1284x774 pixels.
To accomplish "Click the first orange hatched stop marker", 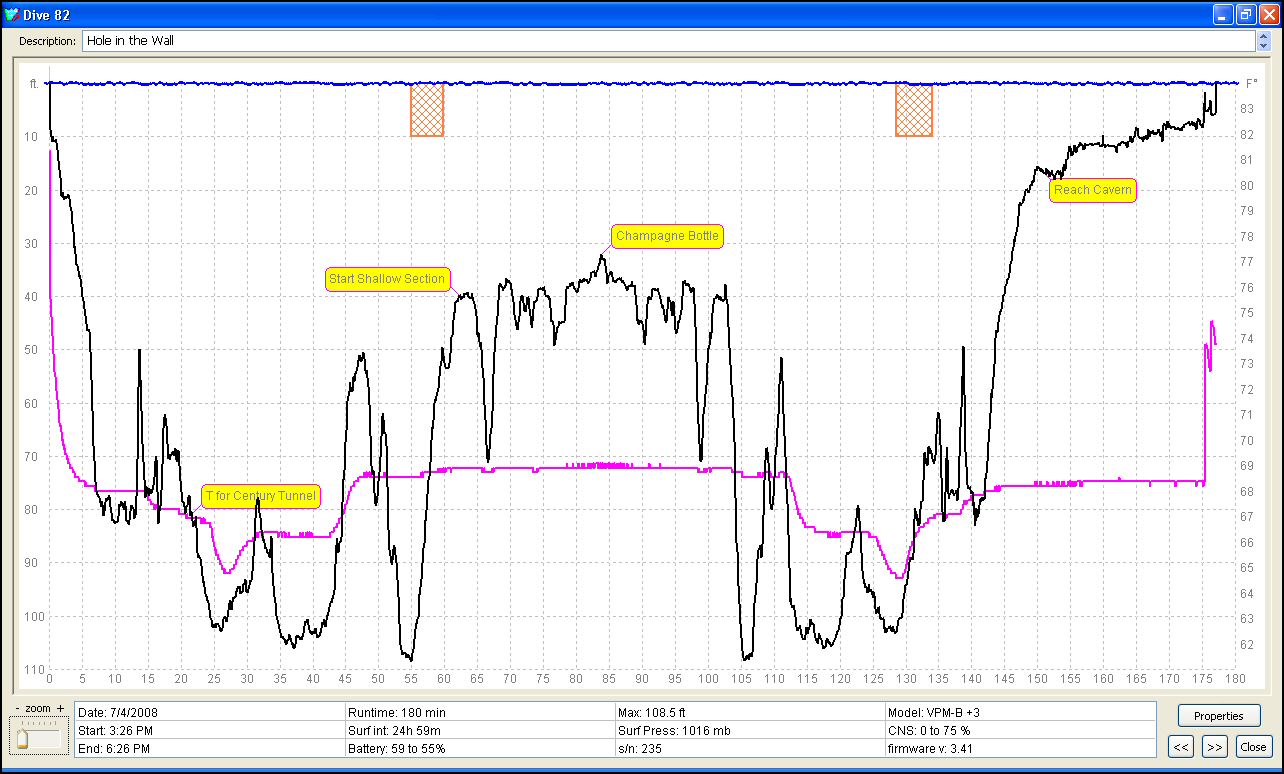I will pos(426,110).
